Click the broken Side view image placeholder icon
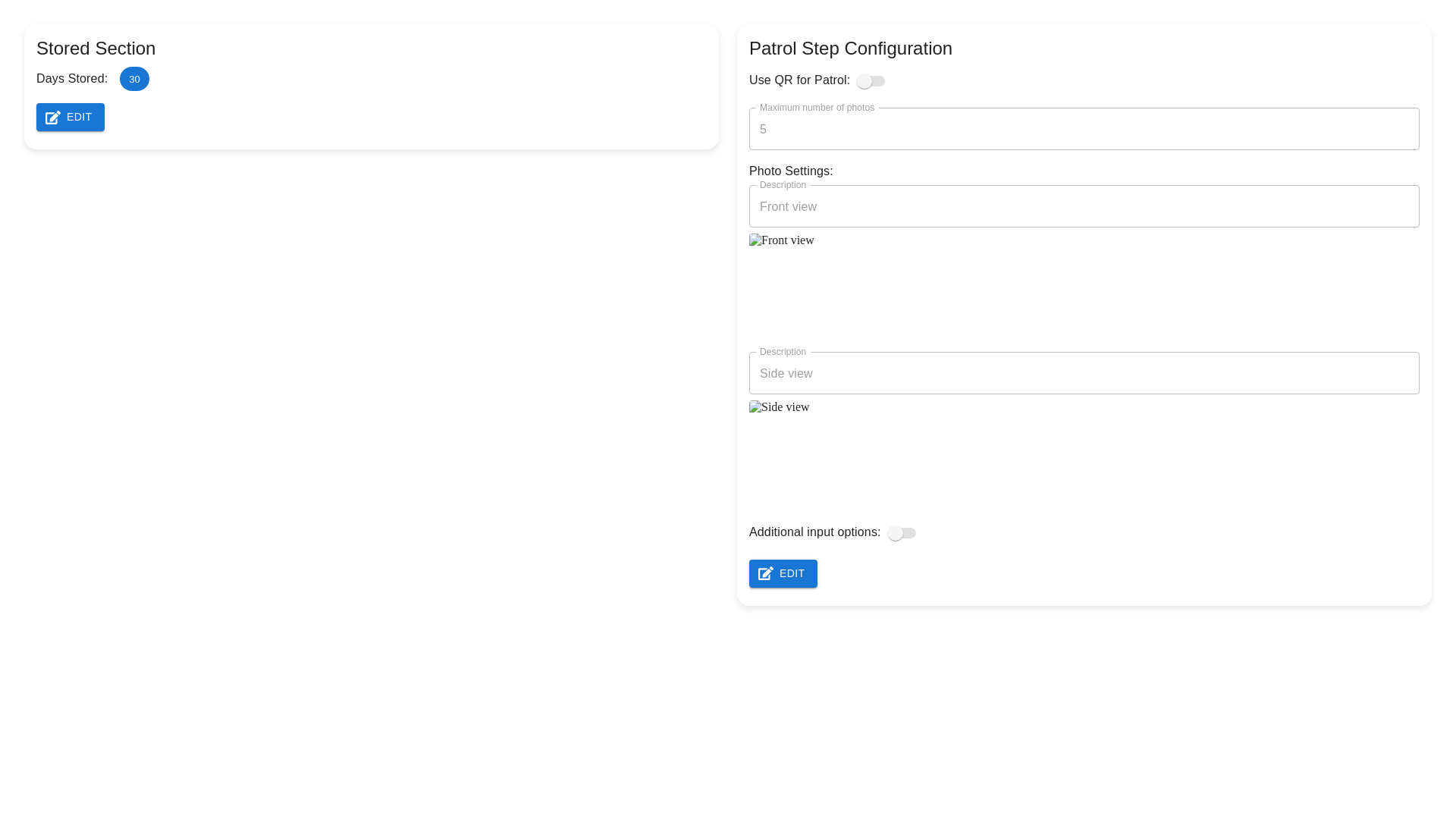Image resolution: width=1456 pixels, height=819 pixels. click(x=754, y=406)
